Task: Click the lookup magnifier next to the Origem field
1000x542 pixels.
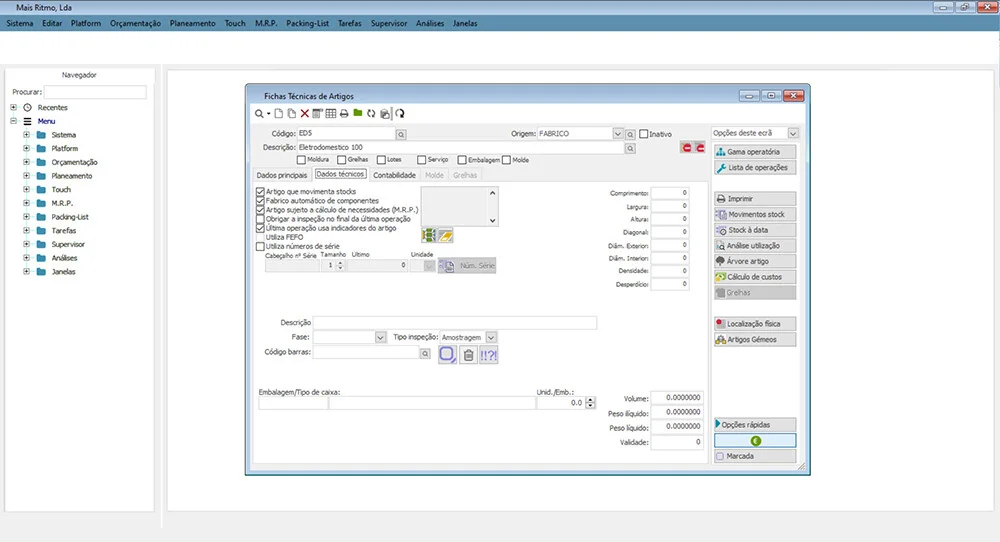Action: 630,135
